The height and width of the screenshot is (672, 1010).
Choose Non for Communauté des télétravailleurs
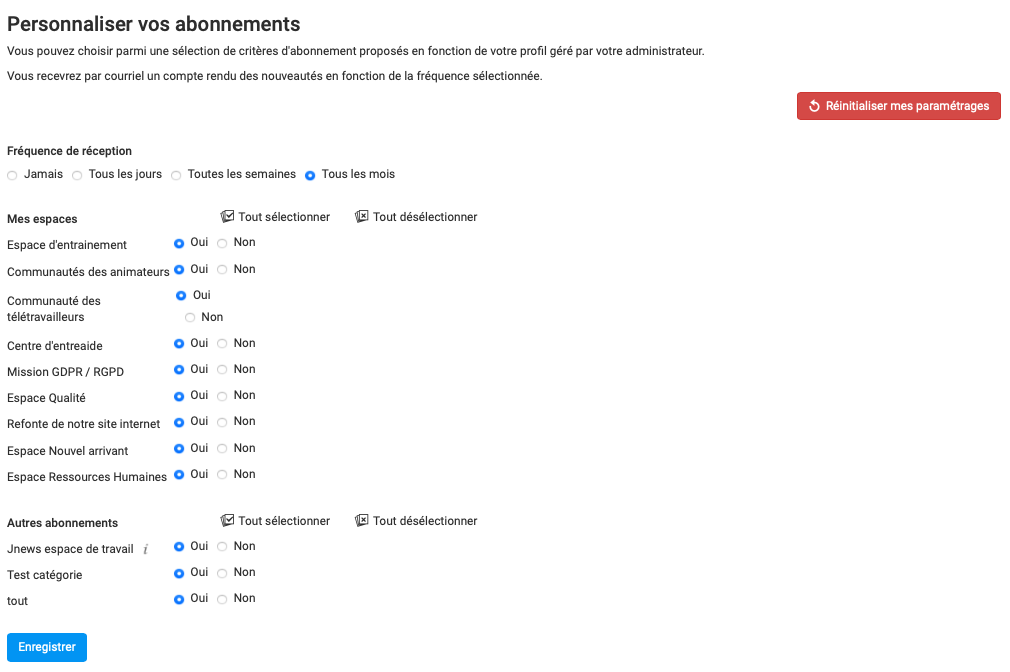[x=190, y=318]
